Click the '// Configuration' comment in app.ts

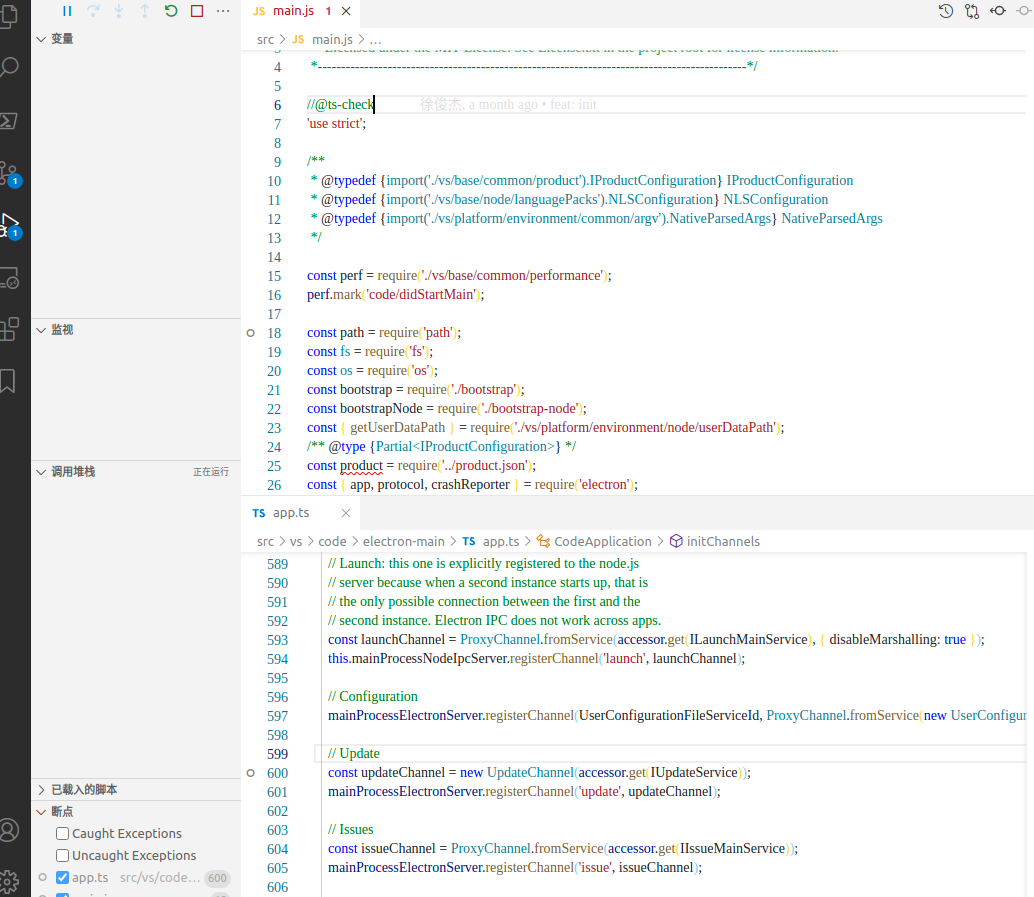[373, 696]
